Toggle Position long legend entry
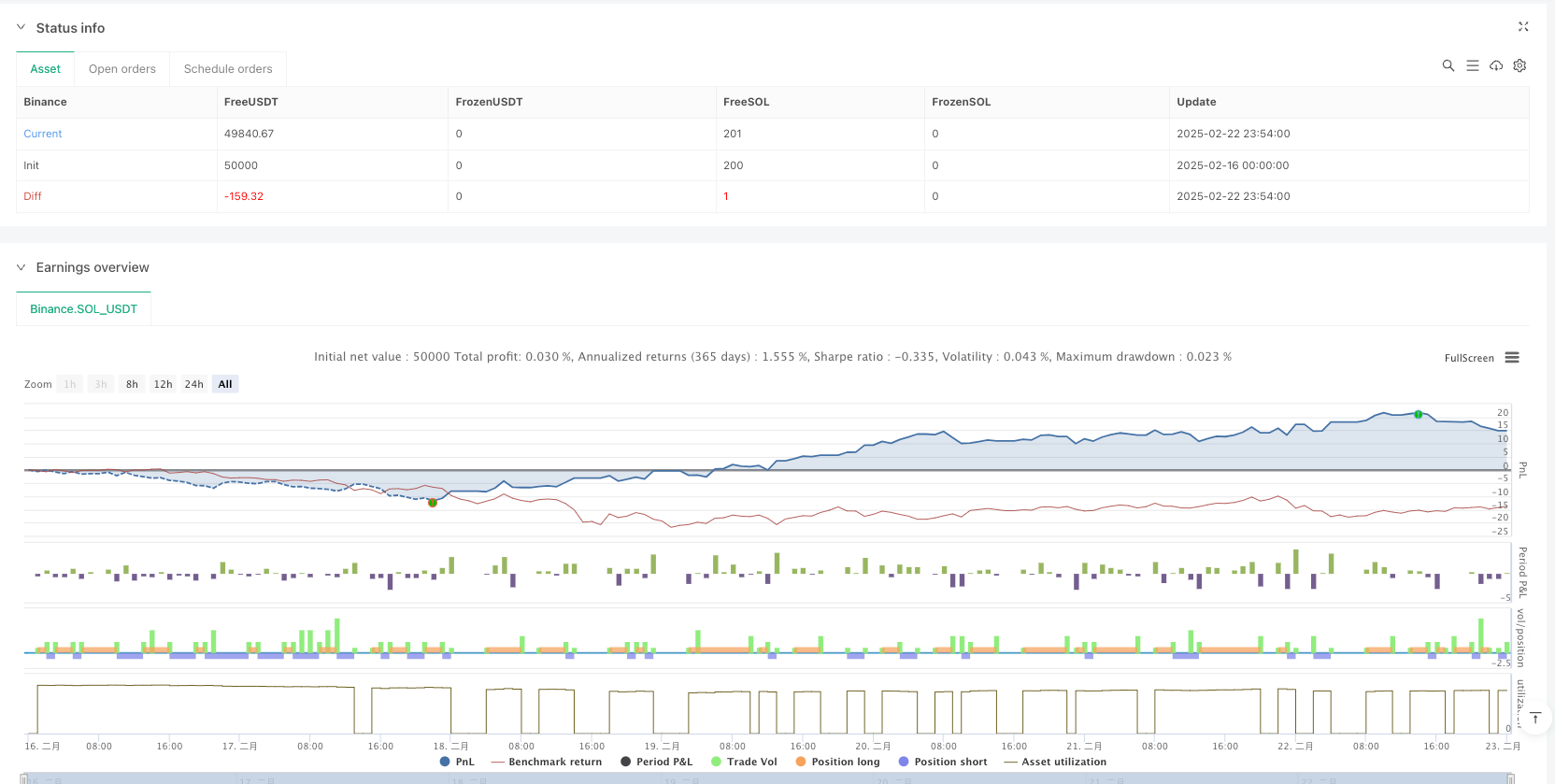Image resolution: width=1555 pixels, height=784 pixels. [x=837, y=762]
